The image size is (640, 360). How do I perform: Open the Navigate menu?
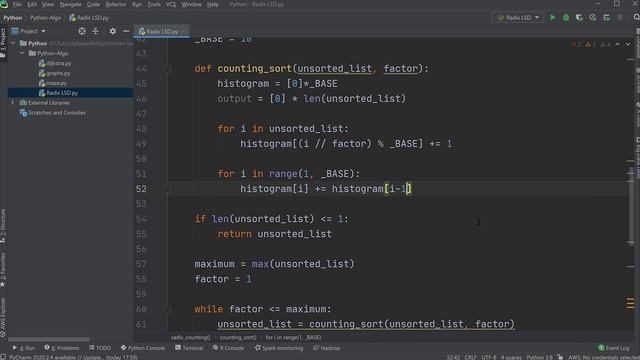(x=71, y=4)
